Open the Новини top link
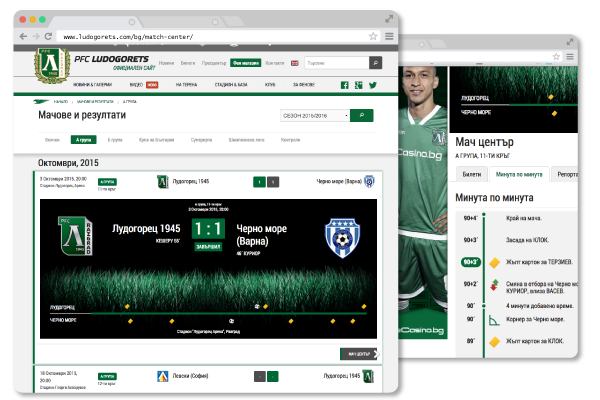The image size is (600, 400). (166, 63)
